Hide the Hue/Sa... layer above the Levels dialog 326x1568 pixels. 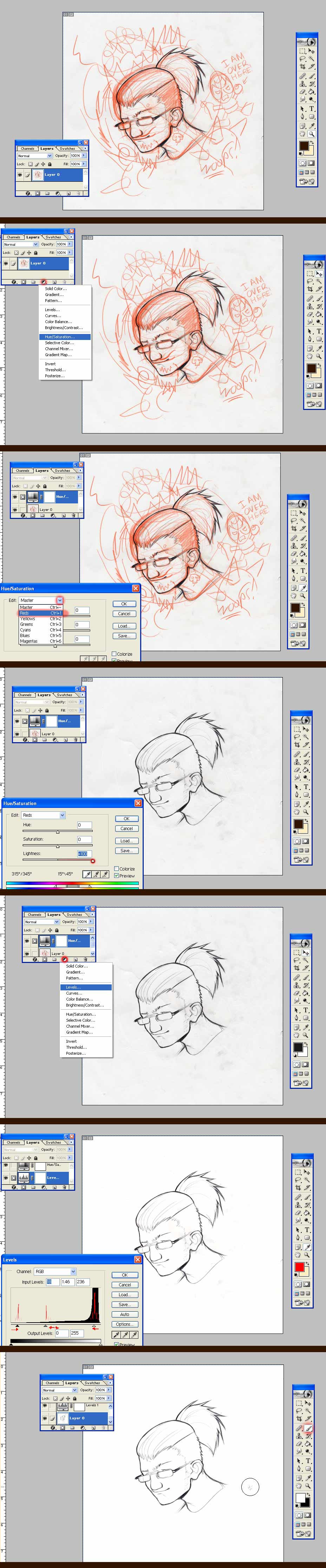[6, 1166]
